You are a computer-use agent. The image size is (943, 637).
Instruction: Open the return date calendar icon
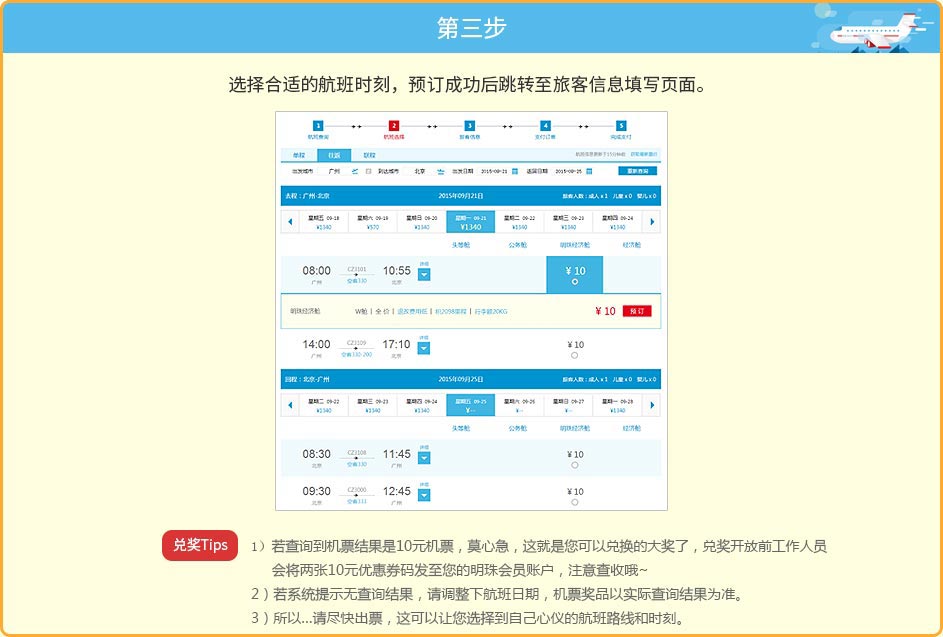tap(589, 171)
